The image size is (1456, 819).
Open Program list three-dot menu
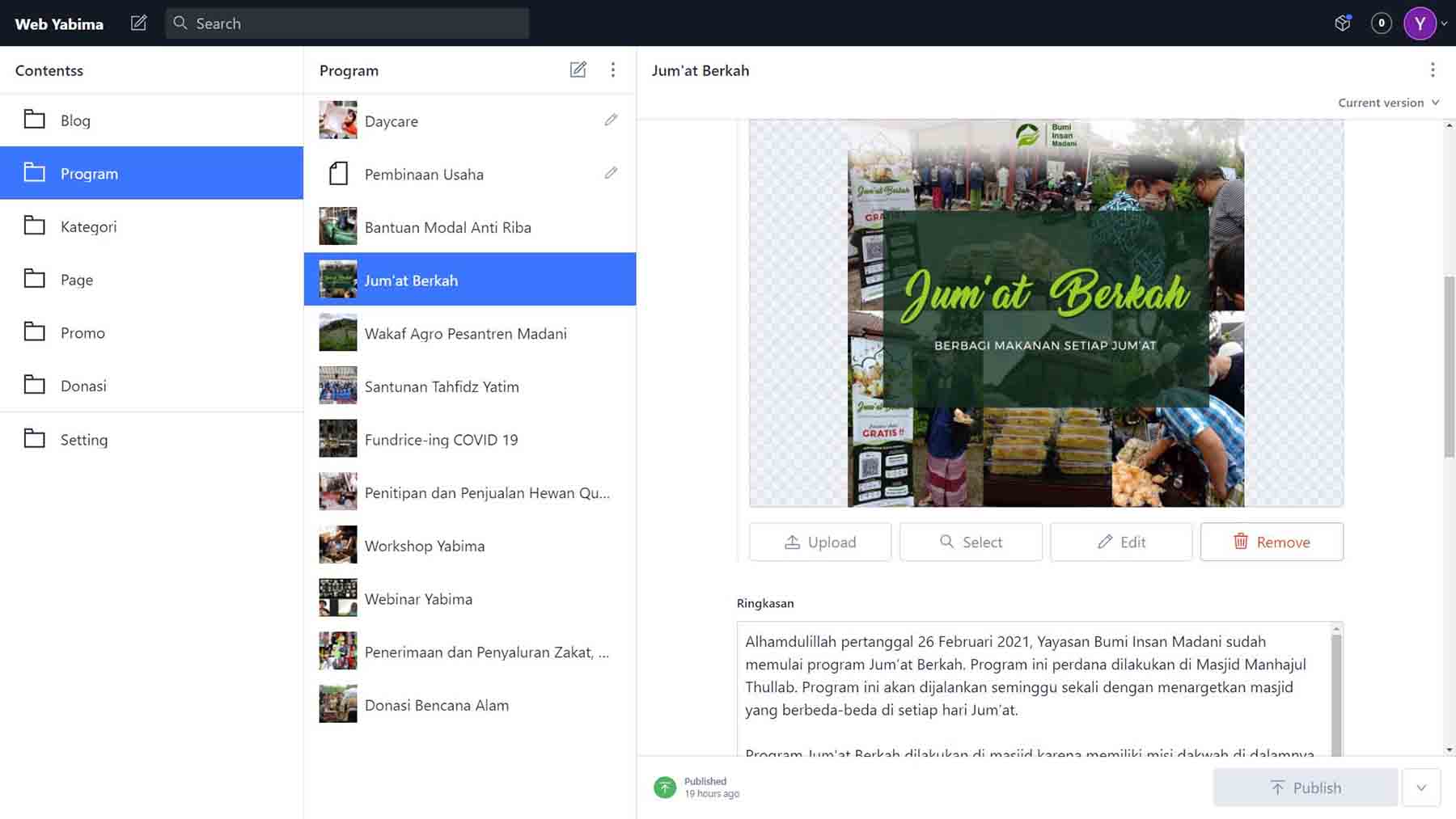pos(613,70)
